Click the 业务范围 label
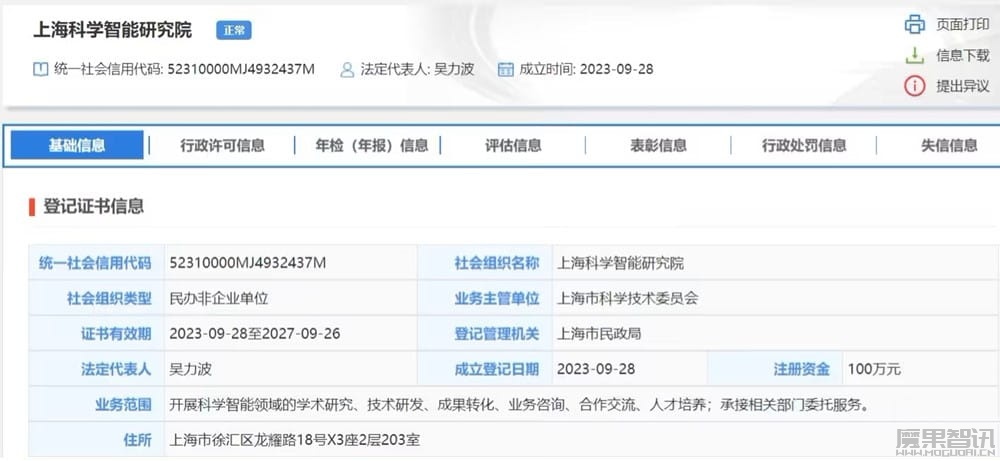The width and height of the screenshot is (1000, 461). (x=123, y=404)
